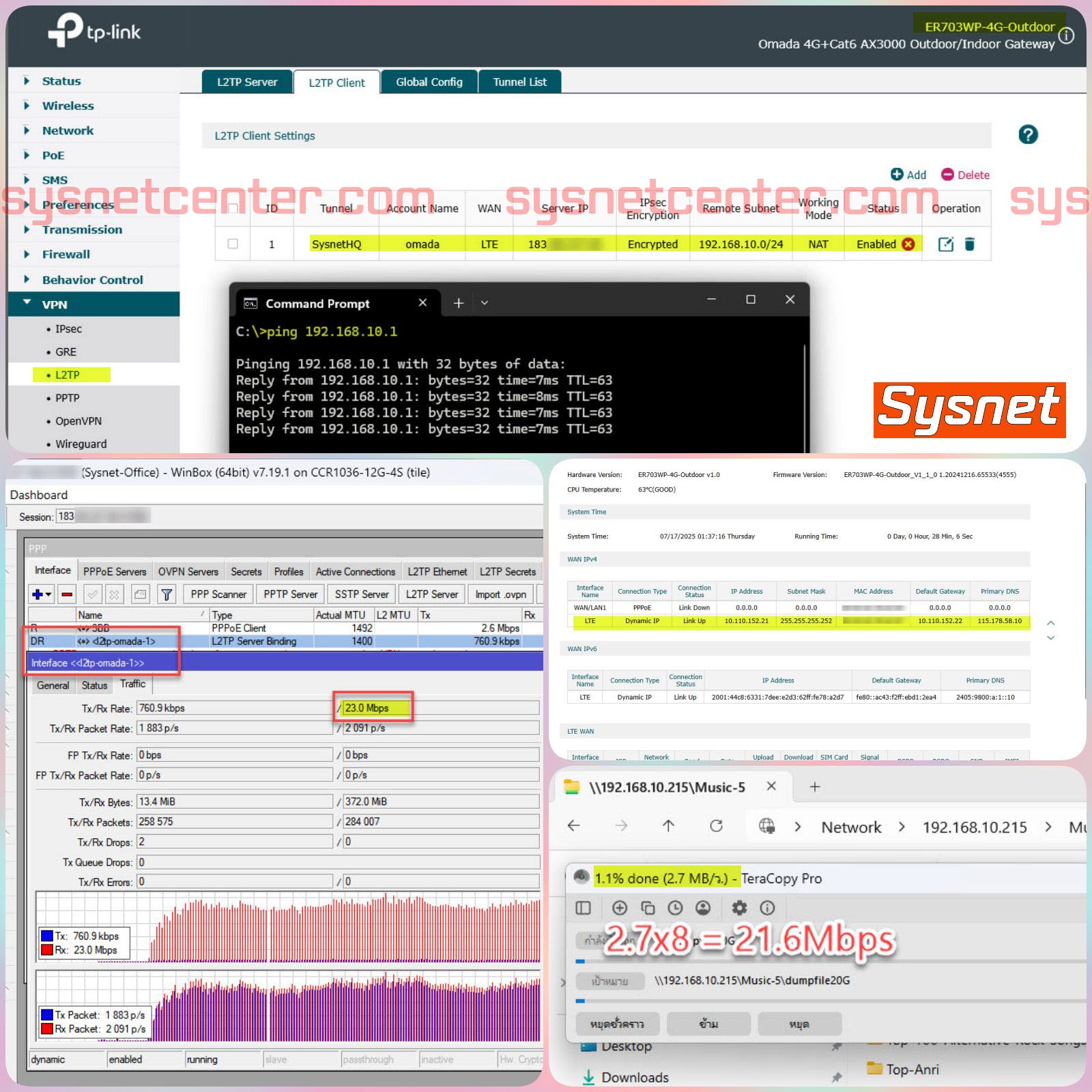Switch to Global Config tab
The image size is (1092, 1092).
[429, 82]
